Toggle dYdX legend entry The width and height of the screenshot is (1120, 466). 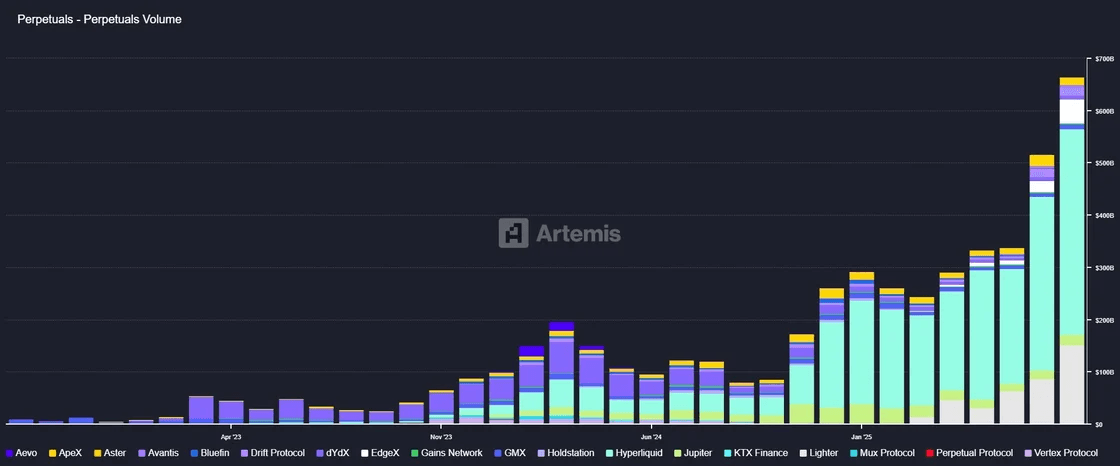[x=332, y=453]
